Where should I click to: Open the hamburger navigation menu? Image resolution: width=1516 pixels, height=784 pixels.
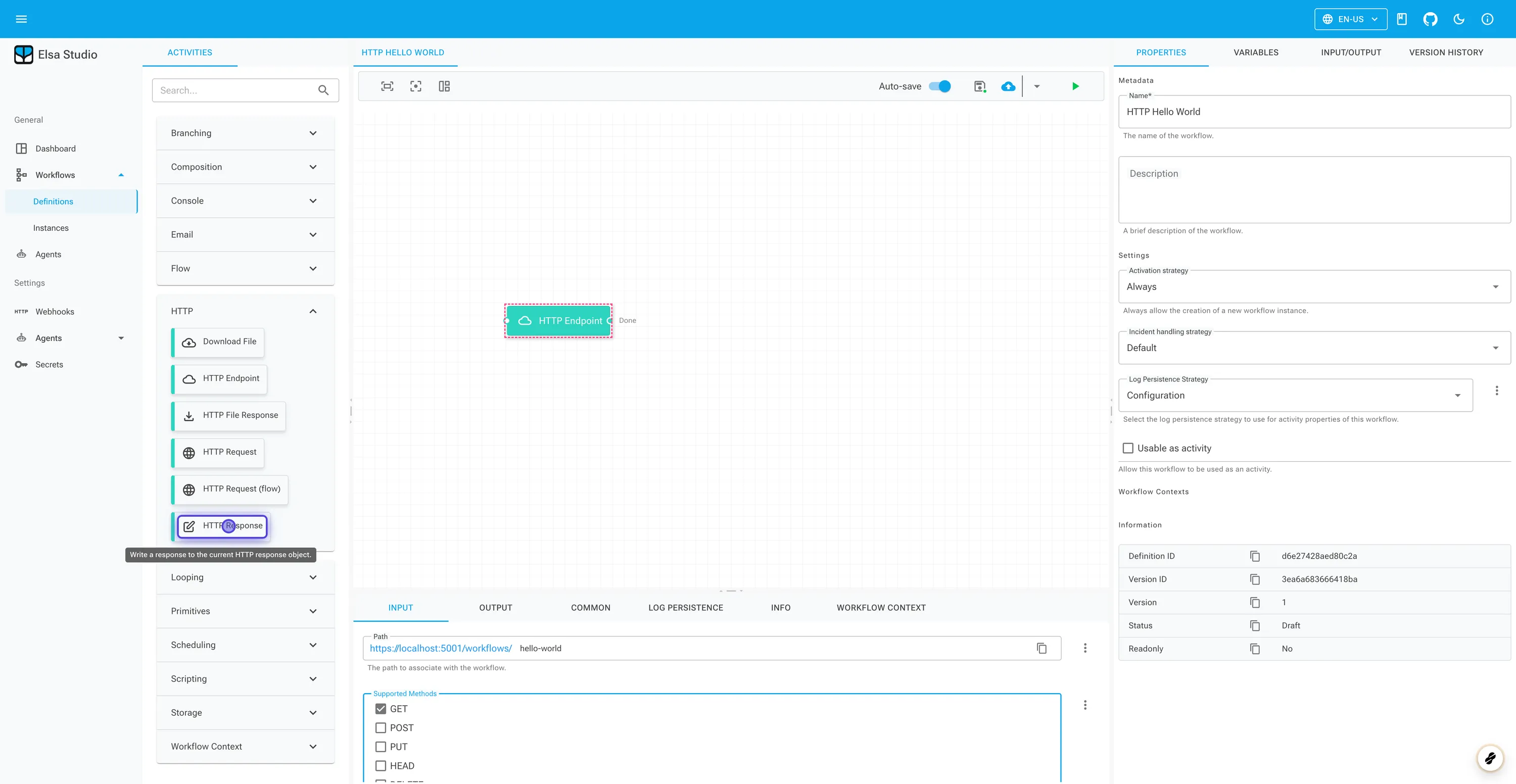[x=21, y=19]
